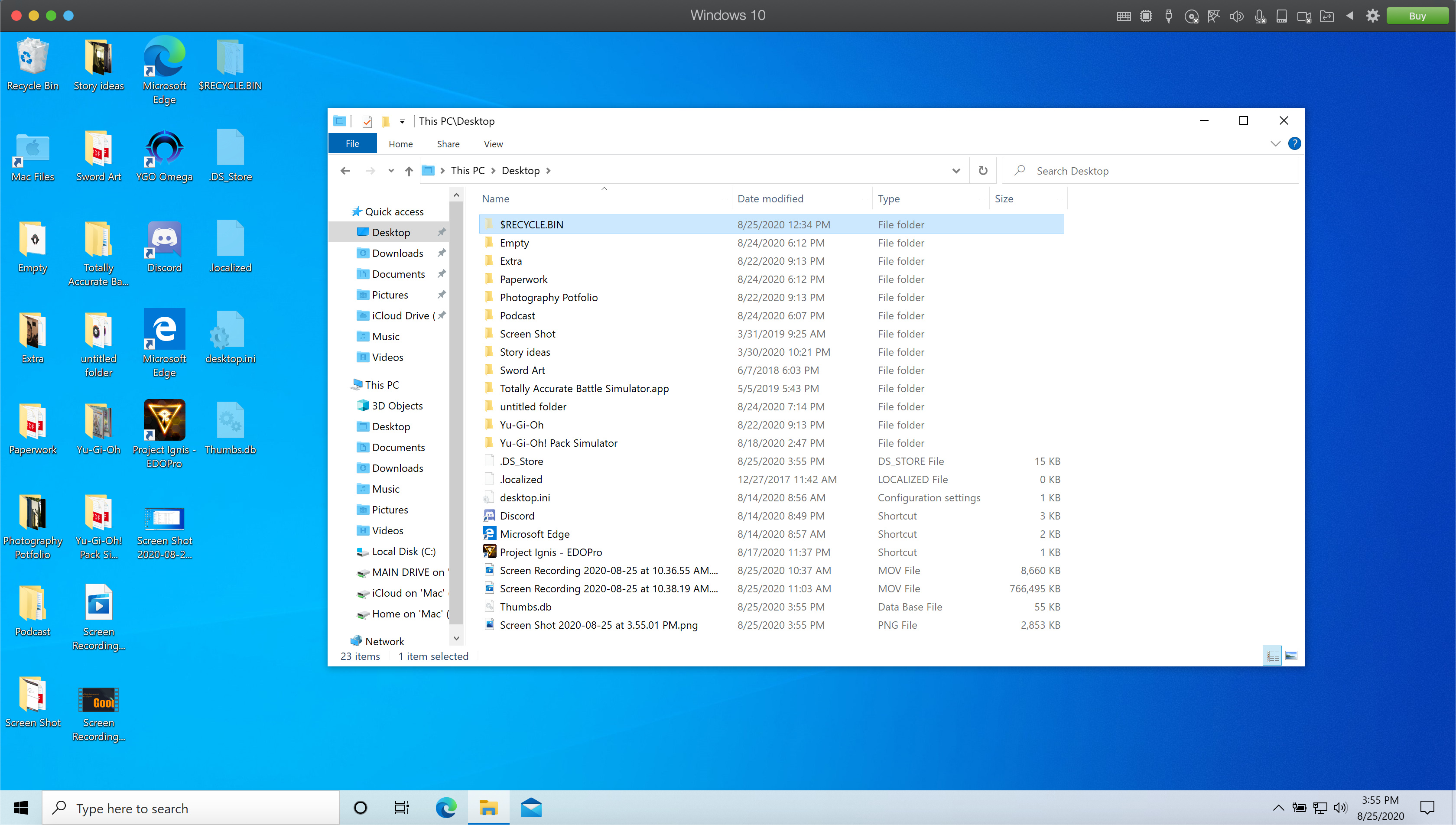Select 3D Objects in navigation pane
The width and height of the screenshot is (1456, 825).
396,406
